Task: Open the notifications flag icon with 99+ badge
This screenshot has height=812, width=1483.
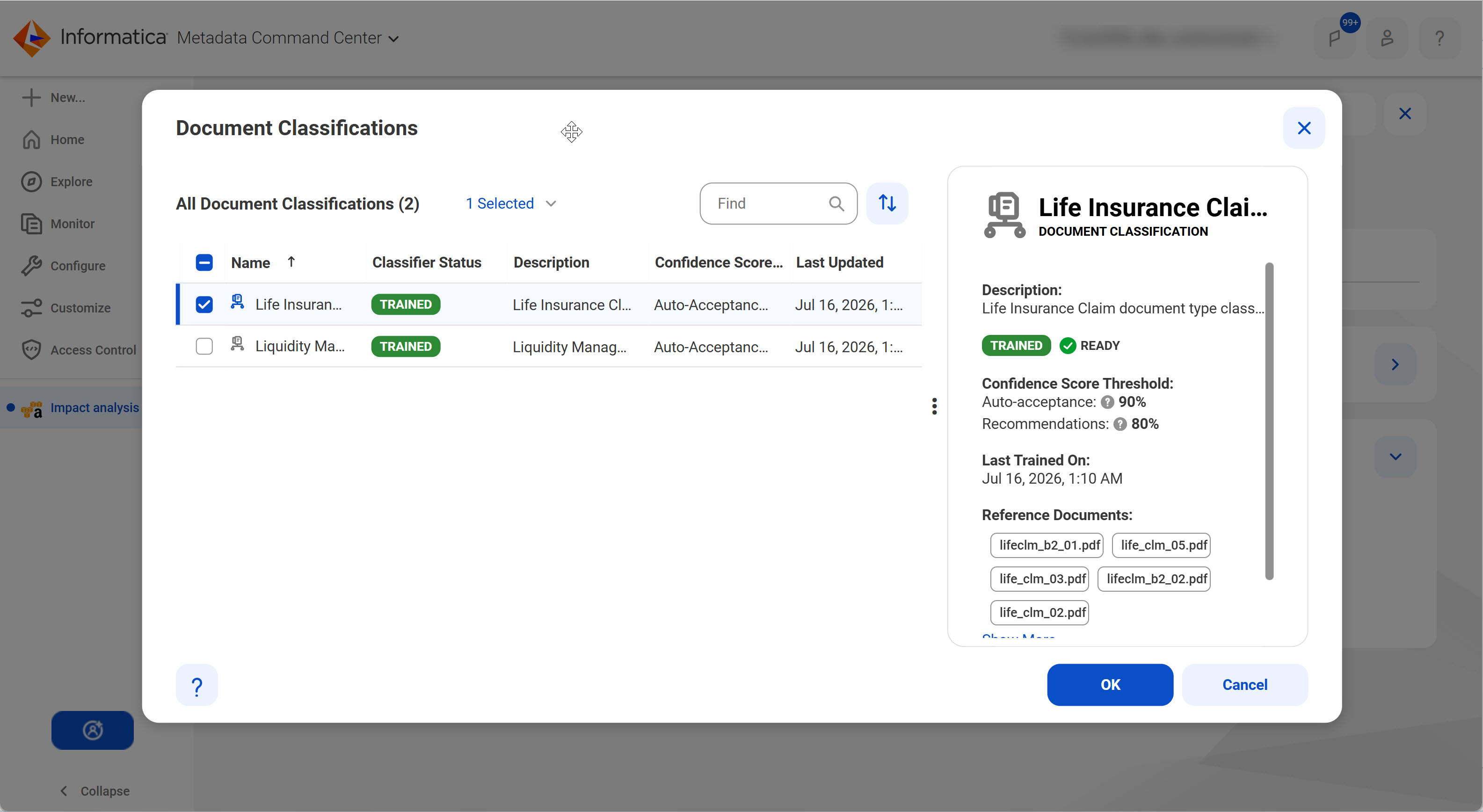Action: click(x=1335, y=38)
